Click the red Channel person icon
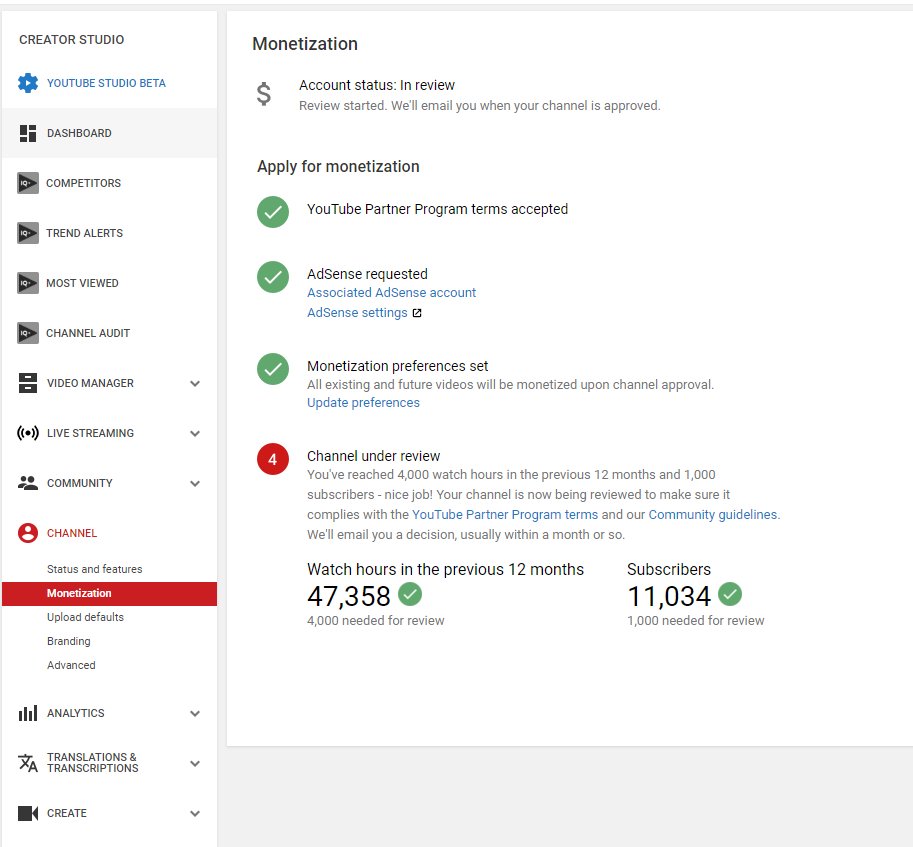 click(28, 533)
